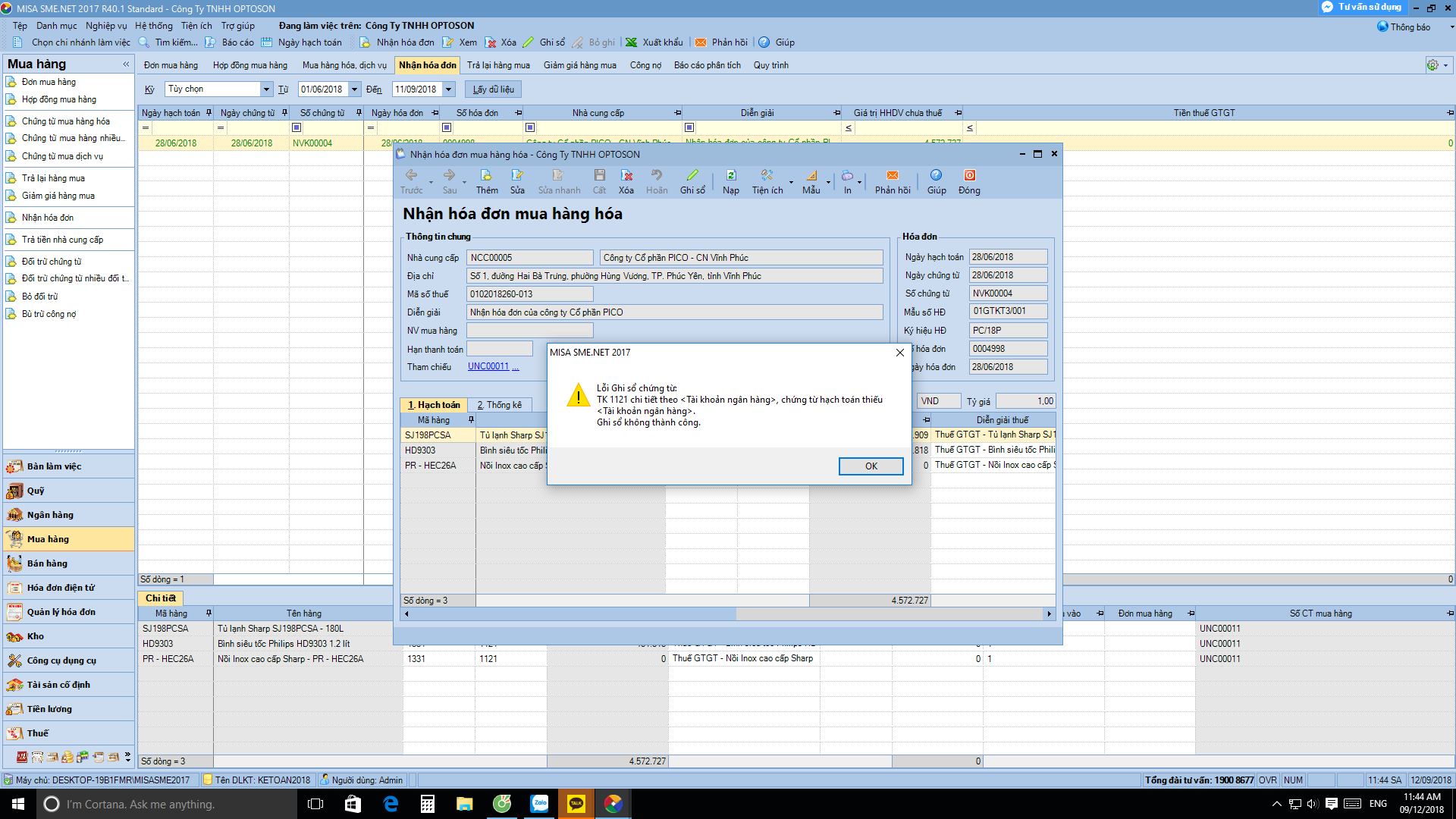Image resolution: width=1456 pixels, height=819 pixels.
Task: Click Thông báo notification button
Action: (1404, 27)
